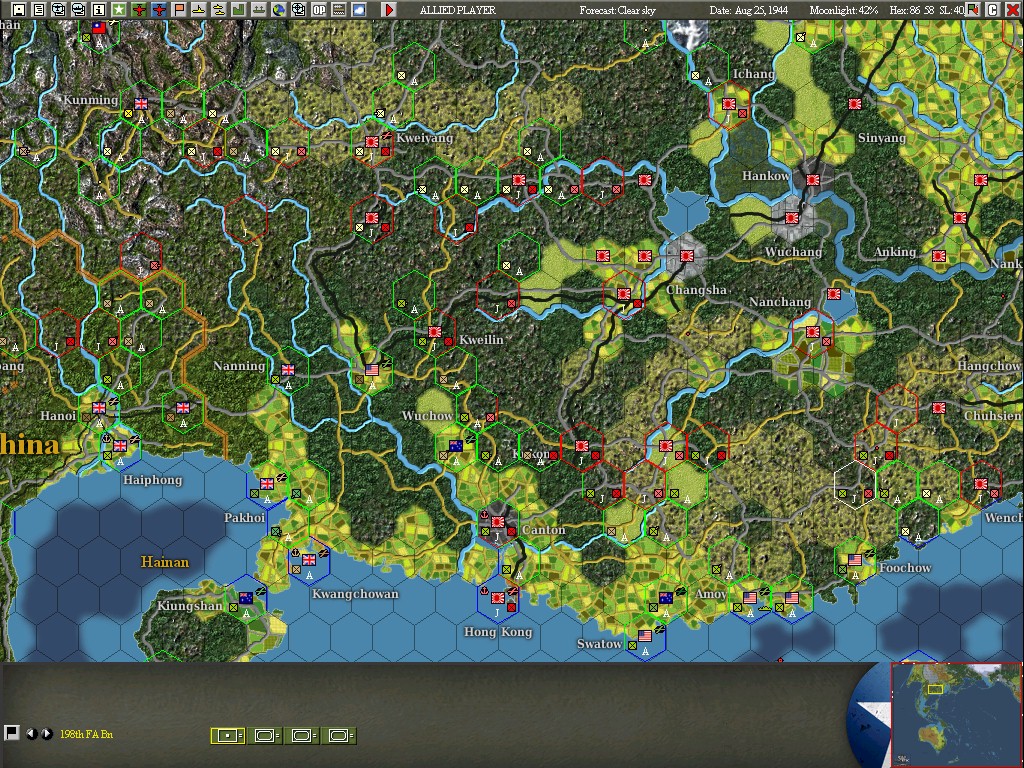This screenshot has width=1024, height=768.
Task: Click the C button in top bar
Action: (992, 10)
